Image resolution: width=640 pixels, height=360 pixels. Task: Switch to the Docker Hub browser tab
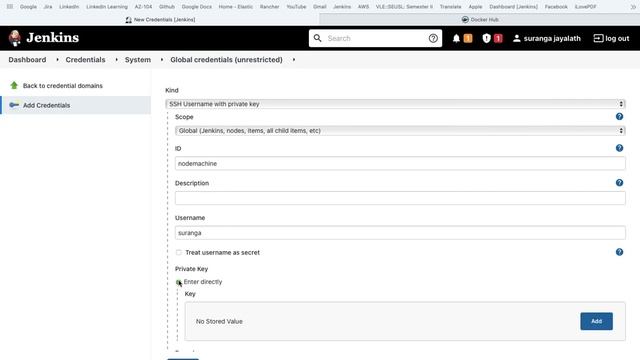click(x=480, y=19)
